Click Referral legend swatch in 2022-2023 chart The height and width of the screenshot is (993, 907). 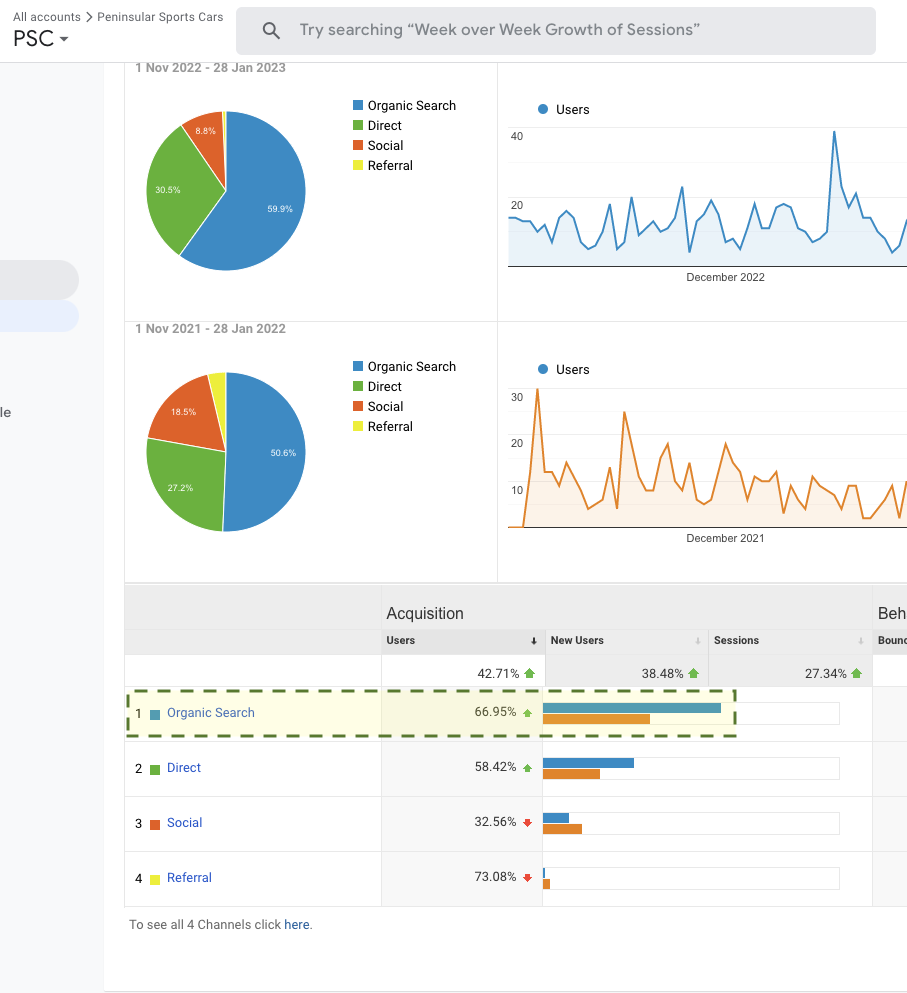[358, 165]
